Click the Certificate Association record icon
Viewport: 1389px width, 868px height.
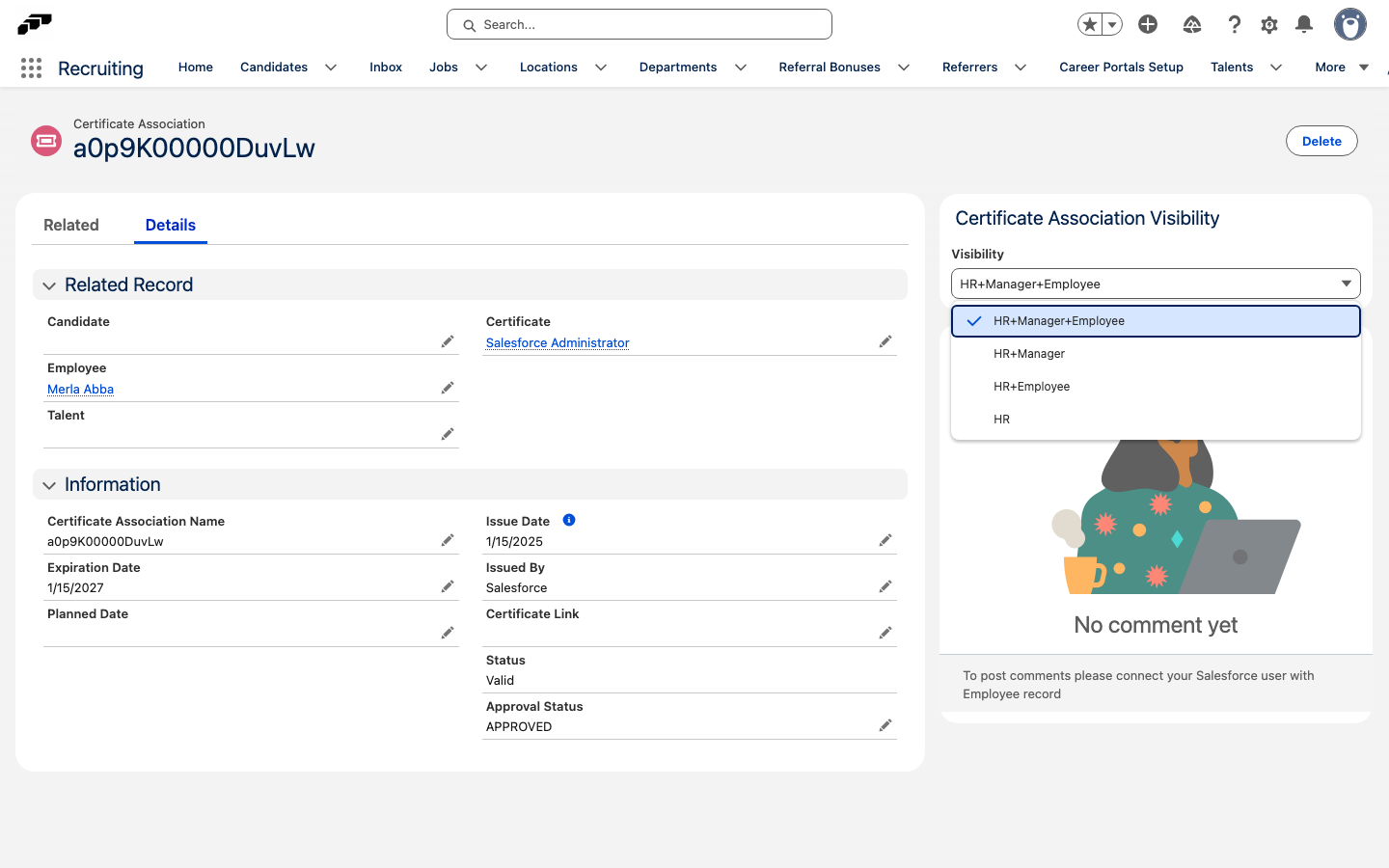(x=46, y=141)
